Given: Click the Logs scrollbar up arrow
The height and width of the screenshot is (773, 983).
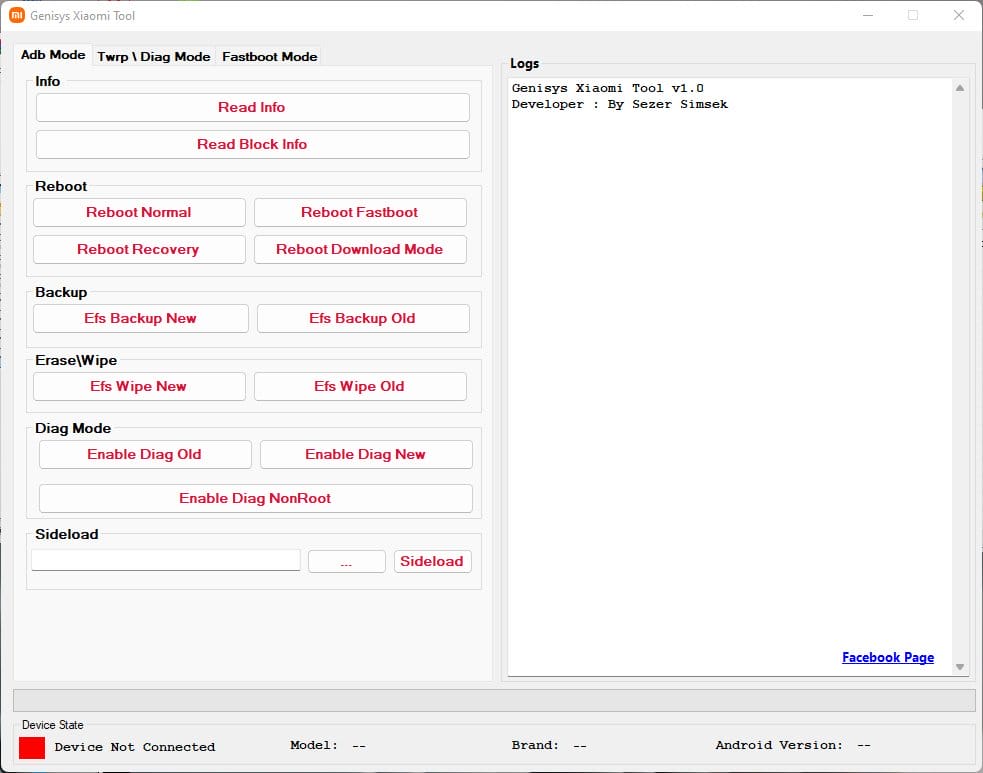Looking at the screenshot, I should coord(960,88).
